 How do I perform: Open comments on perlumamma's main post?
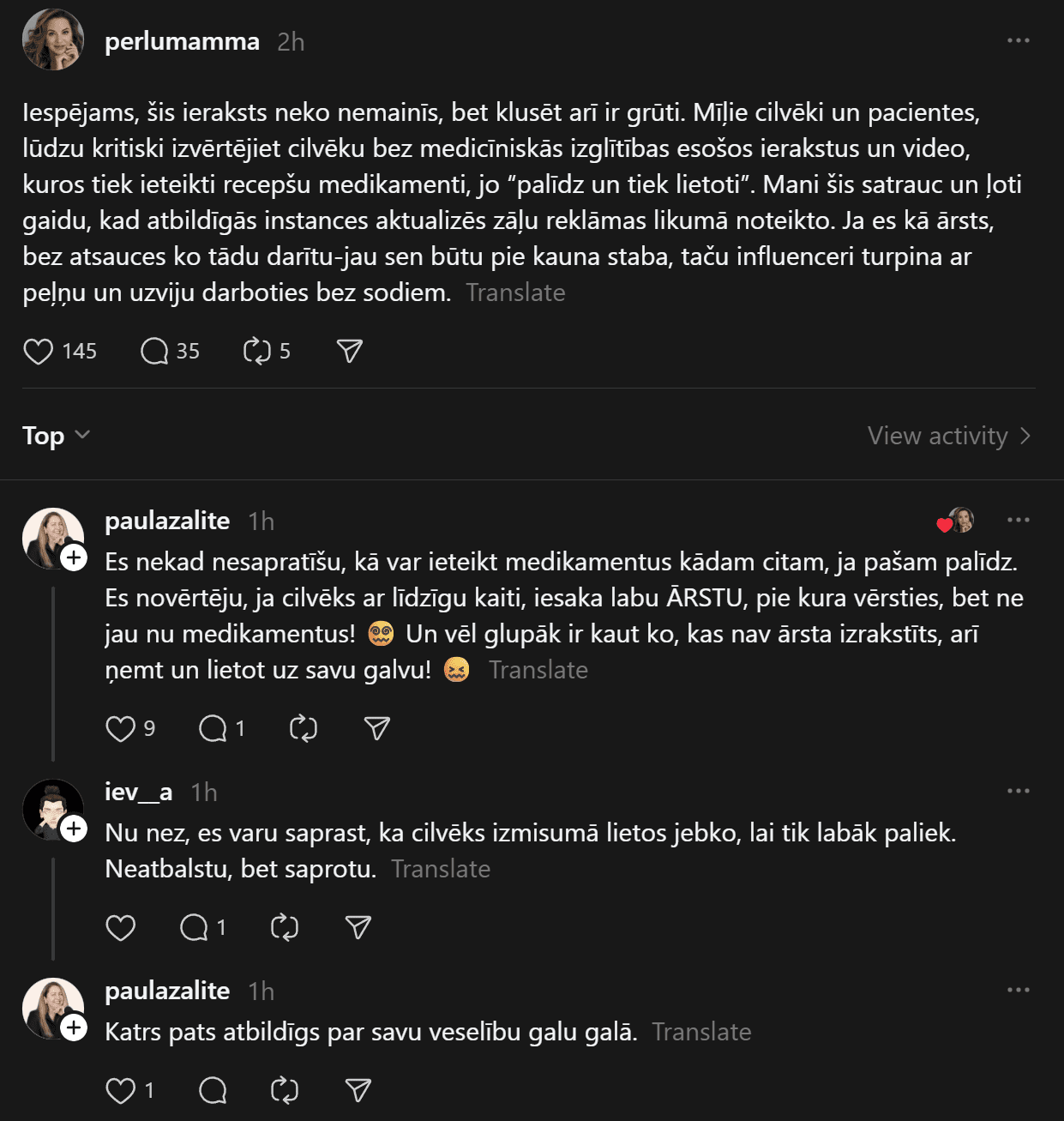pos(154,351)
